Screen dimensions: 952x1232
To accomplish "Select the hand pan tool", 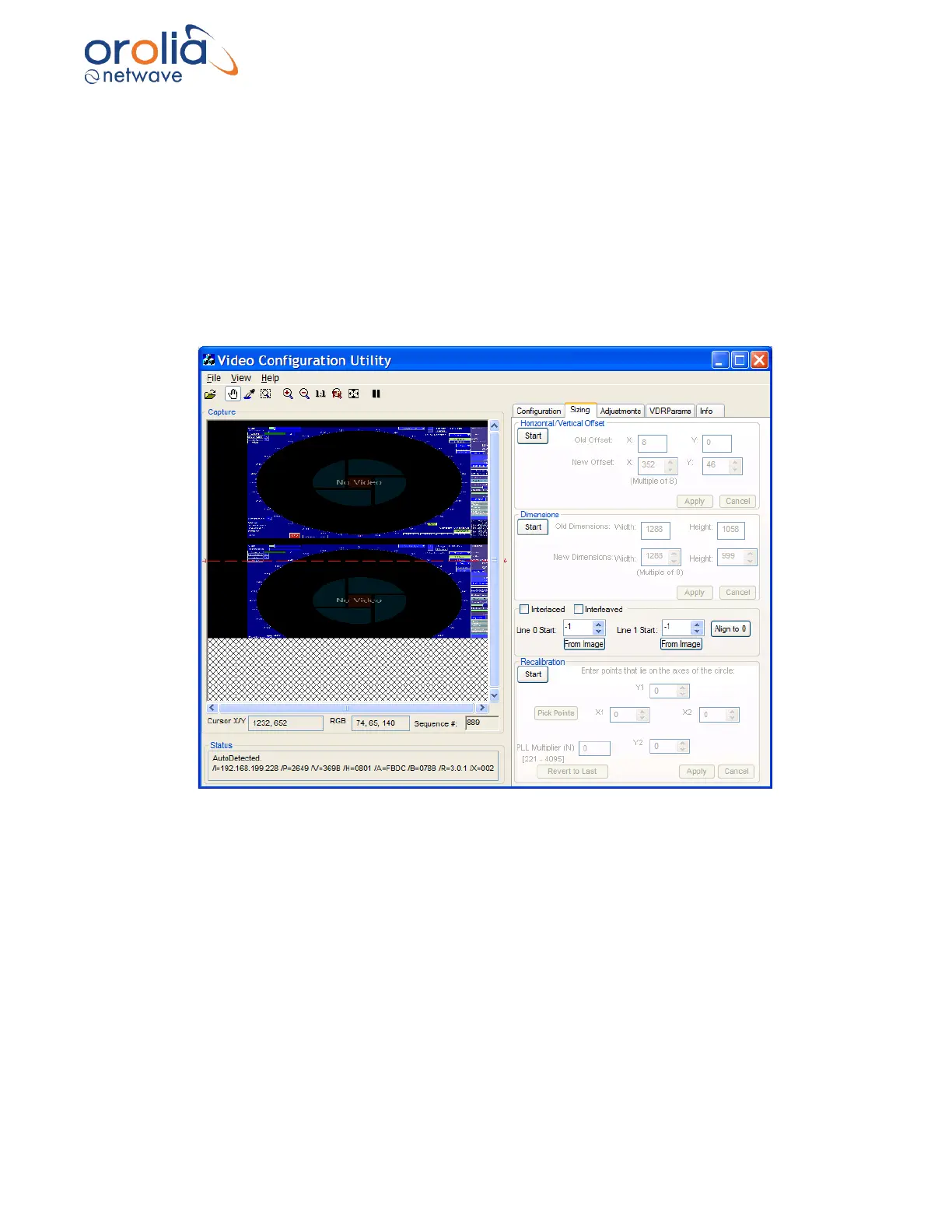I will click(233, 394).
